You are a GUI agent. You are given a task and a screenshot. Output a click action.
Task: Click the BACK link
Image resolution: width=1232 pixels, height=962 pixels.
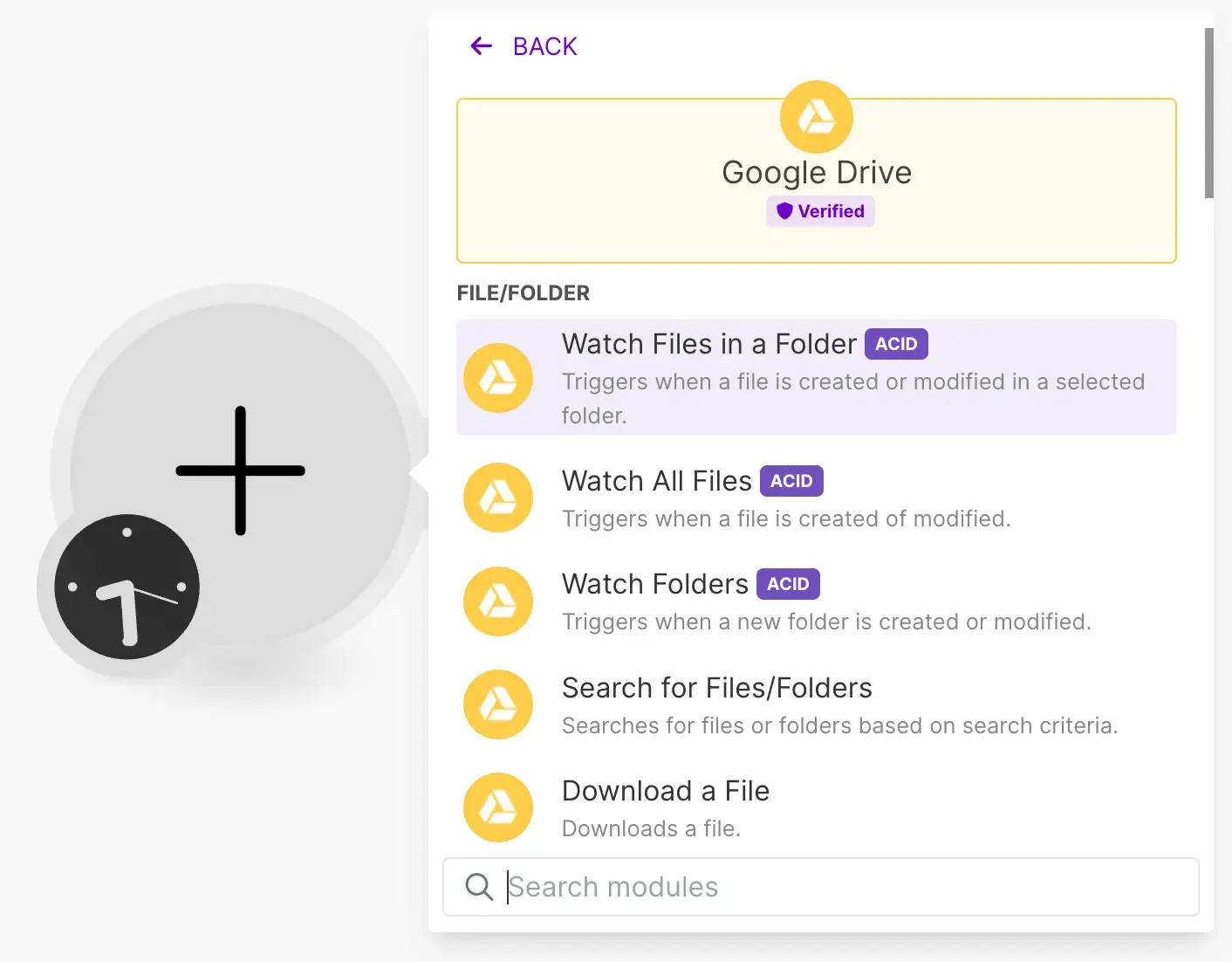[544, 45]
